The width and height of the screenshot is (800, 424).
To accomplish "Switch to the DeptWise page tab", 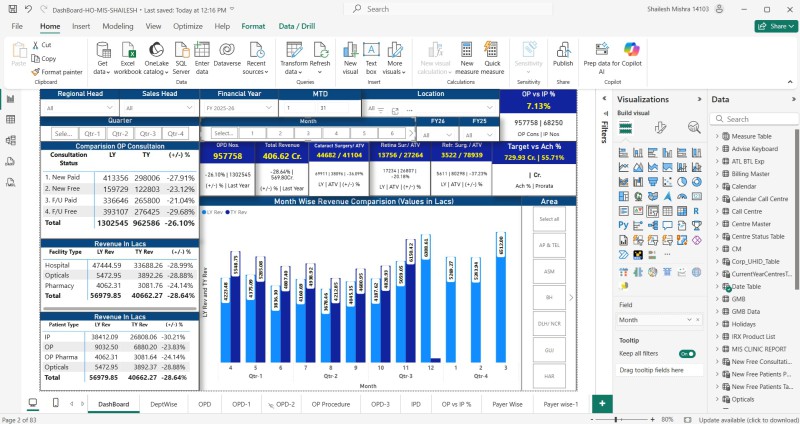I will [x=164, y=404].
